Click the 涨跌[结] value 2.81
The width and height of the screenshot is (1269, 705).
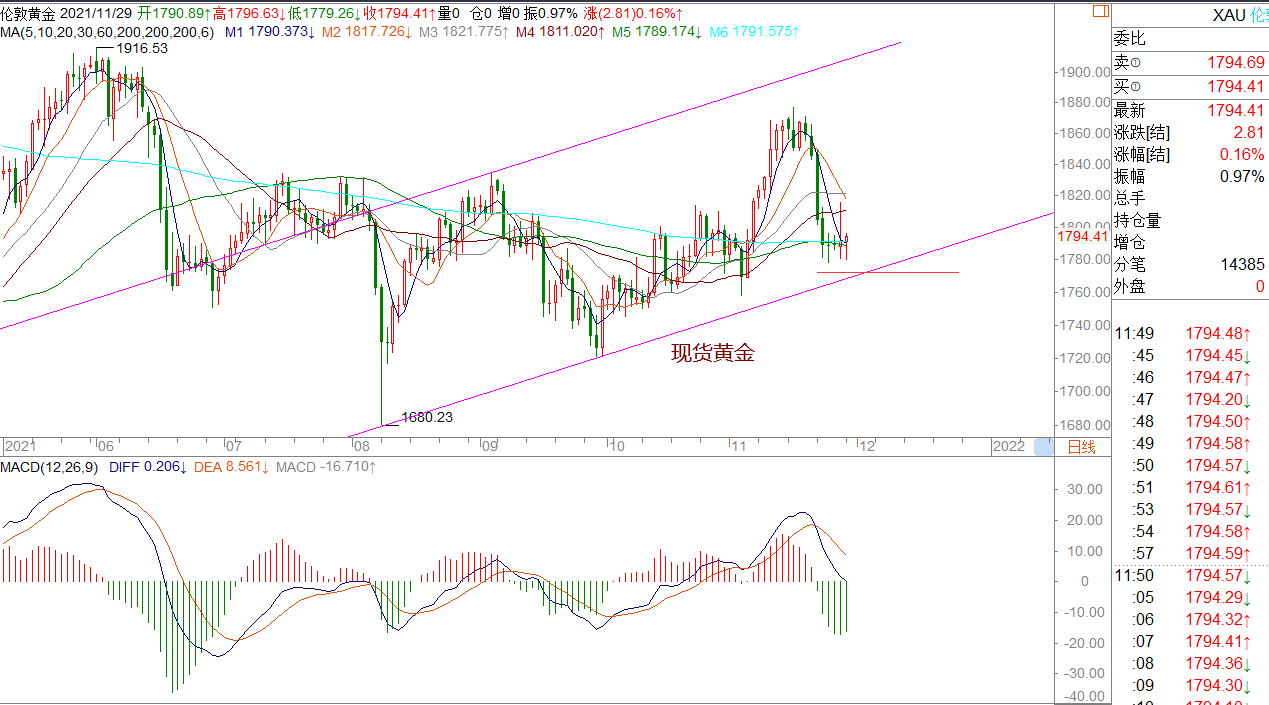point(1248,133)
